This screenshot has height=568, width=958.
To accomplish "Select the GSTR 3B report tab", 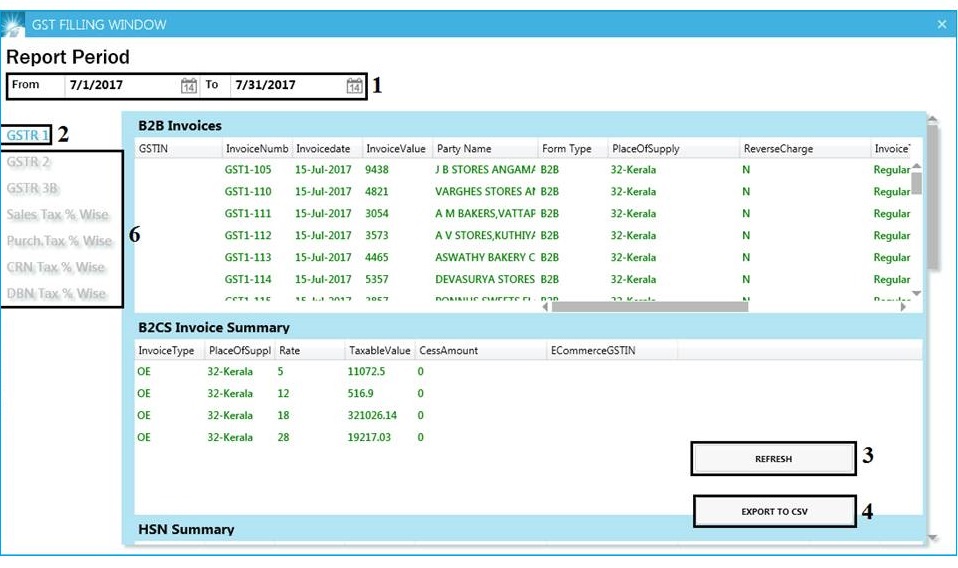I will (32, 188).
